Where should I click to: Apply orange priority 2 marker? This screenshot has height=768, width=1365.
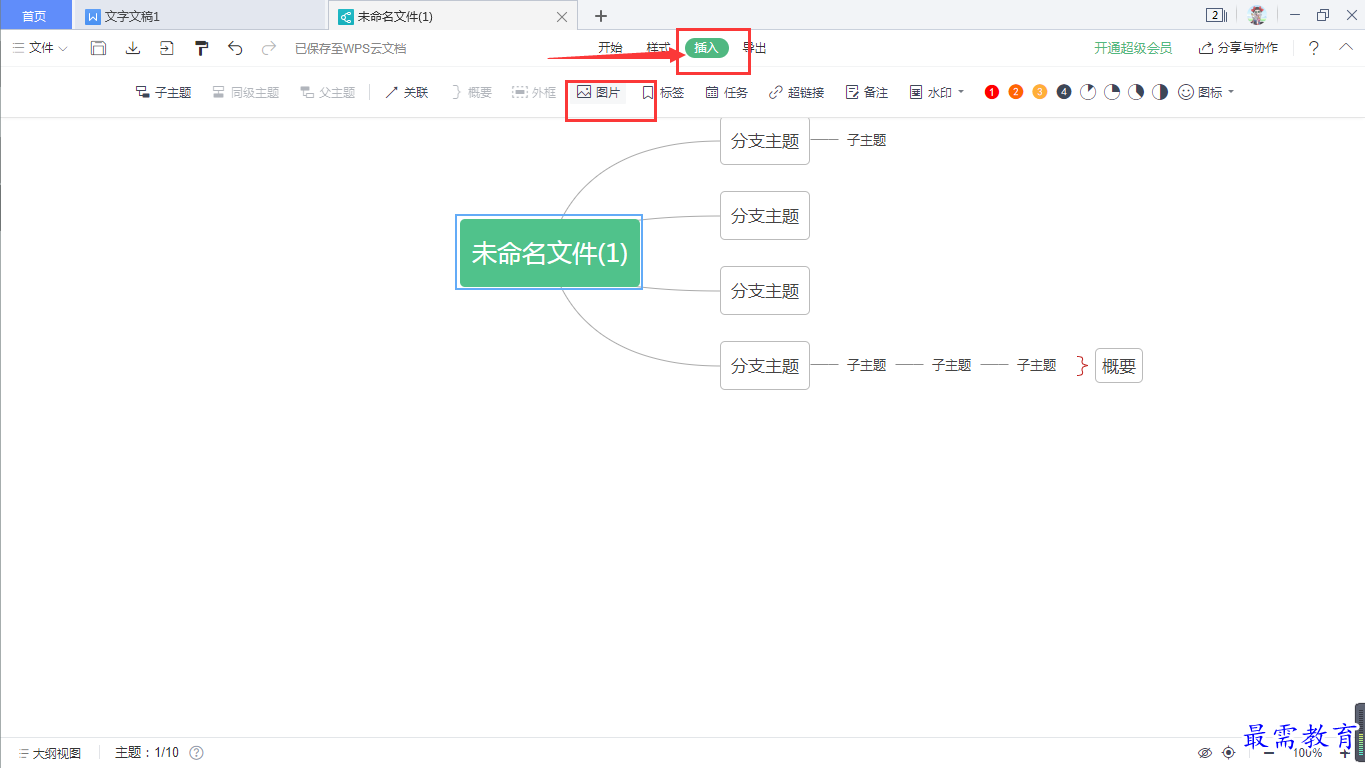[x=1016, y=92]
